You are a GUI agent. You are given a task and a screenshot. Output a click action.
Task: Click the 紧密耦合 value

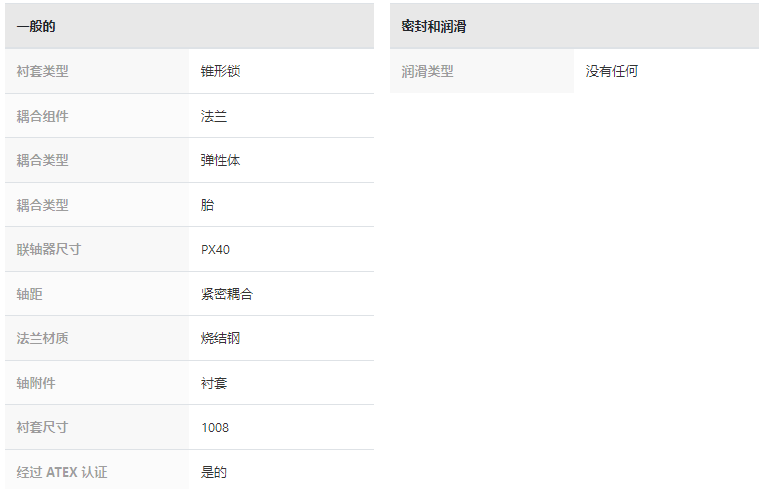pos(227,294)
